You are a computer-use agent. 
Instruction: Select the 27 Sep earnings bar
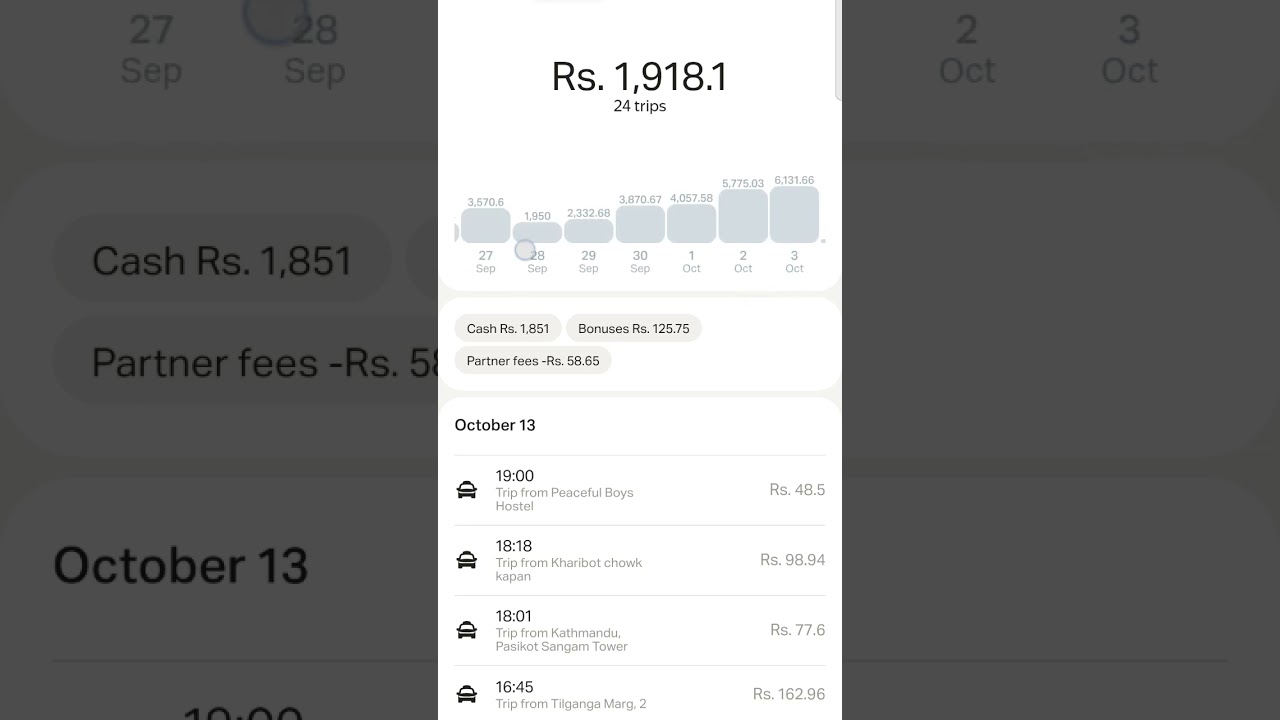[x=486, y=225]
